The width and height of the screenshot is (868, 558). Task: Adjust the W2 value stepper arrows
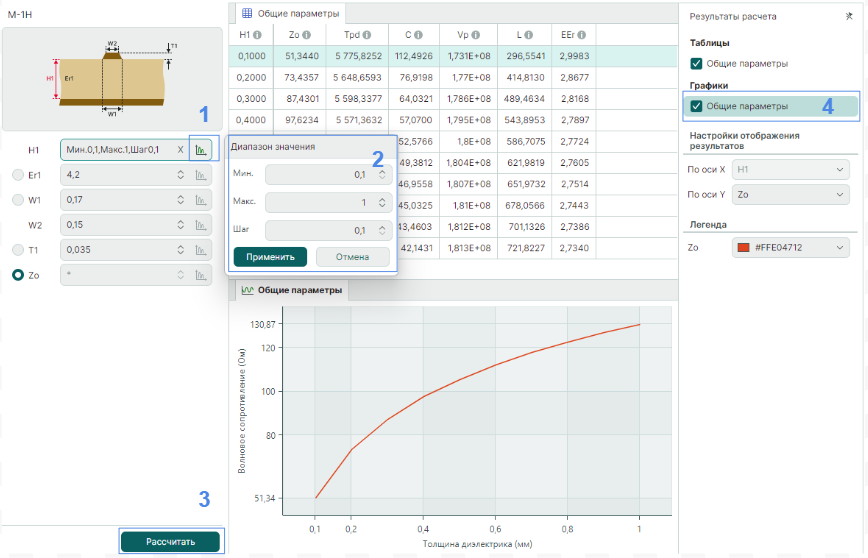click(x=180, y=225)
